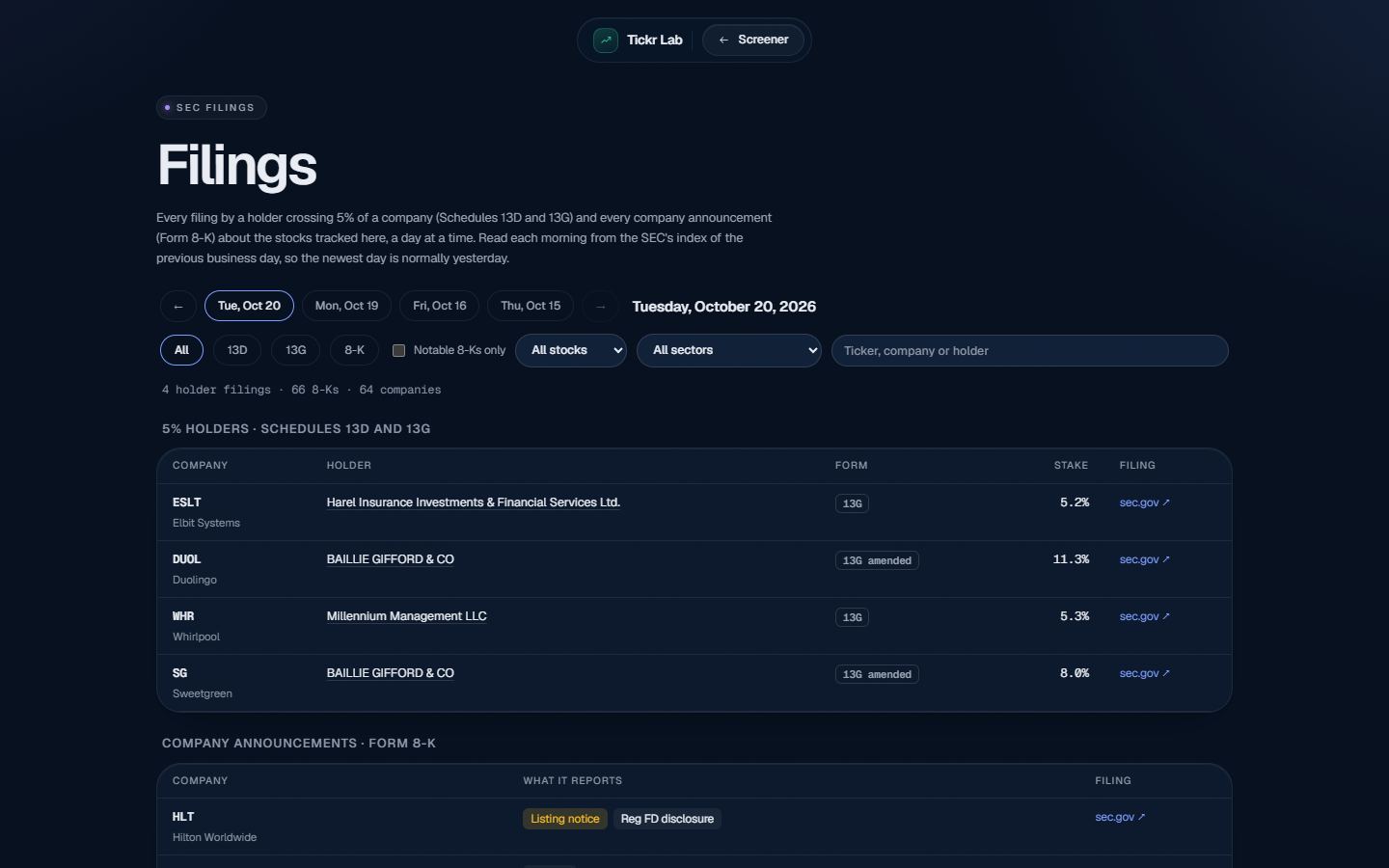
Task: Click the 11.3% stake value
Action: click(x=1071, y=559)
